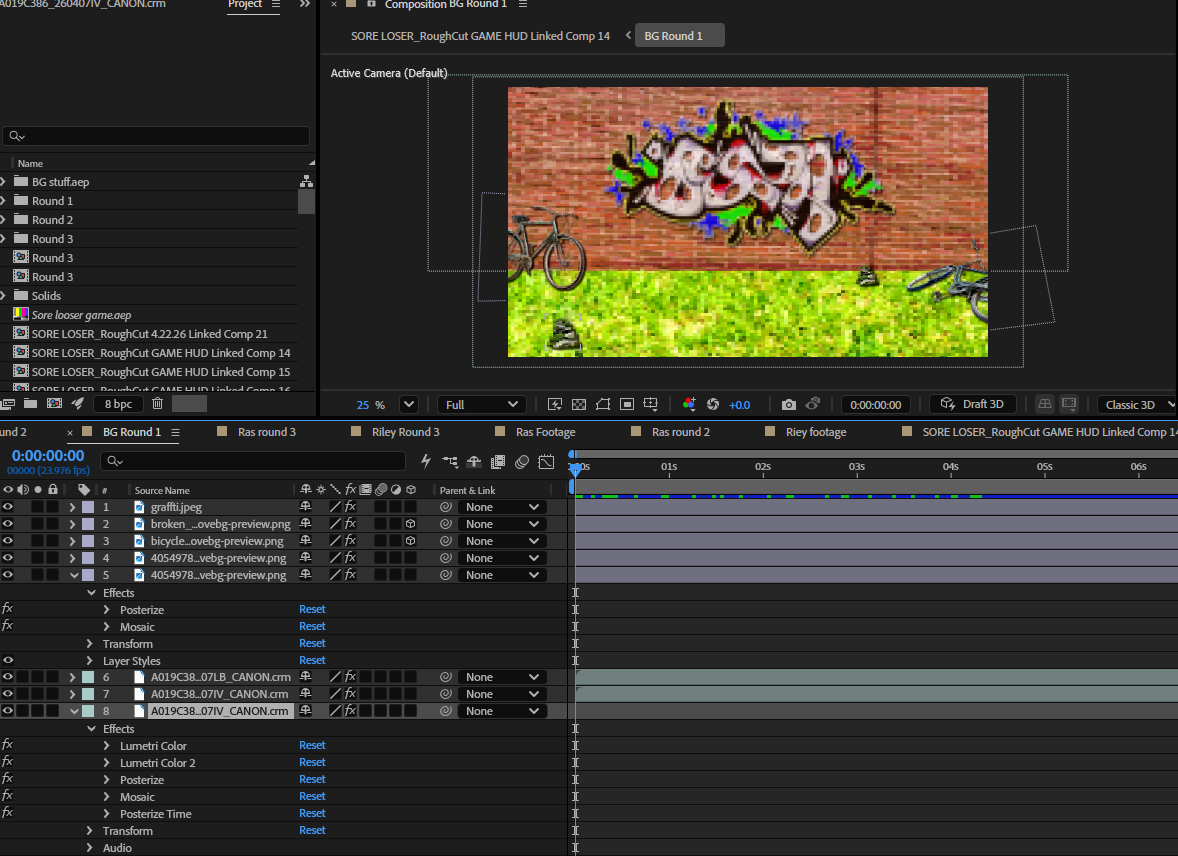Hide the graffti.jpeg layer eye
This screenshot has height=856, width=1178.
[x=8, y=507]
